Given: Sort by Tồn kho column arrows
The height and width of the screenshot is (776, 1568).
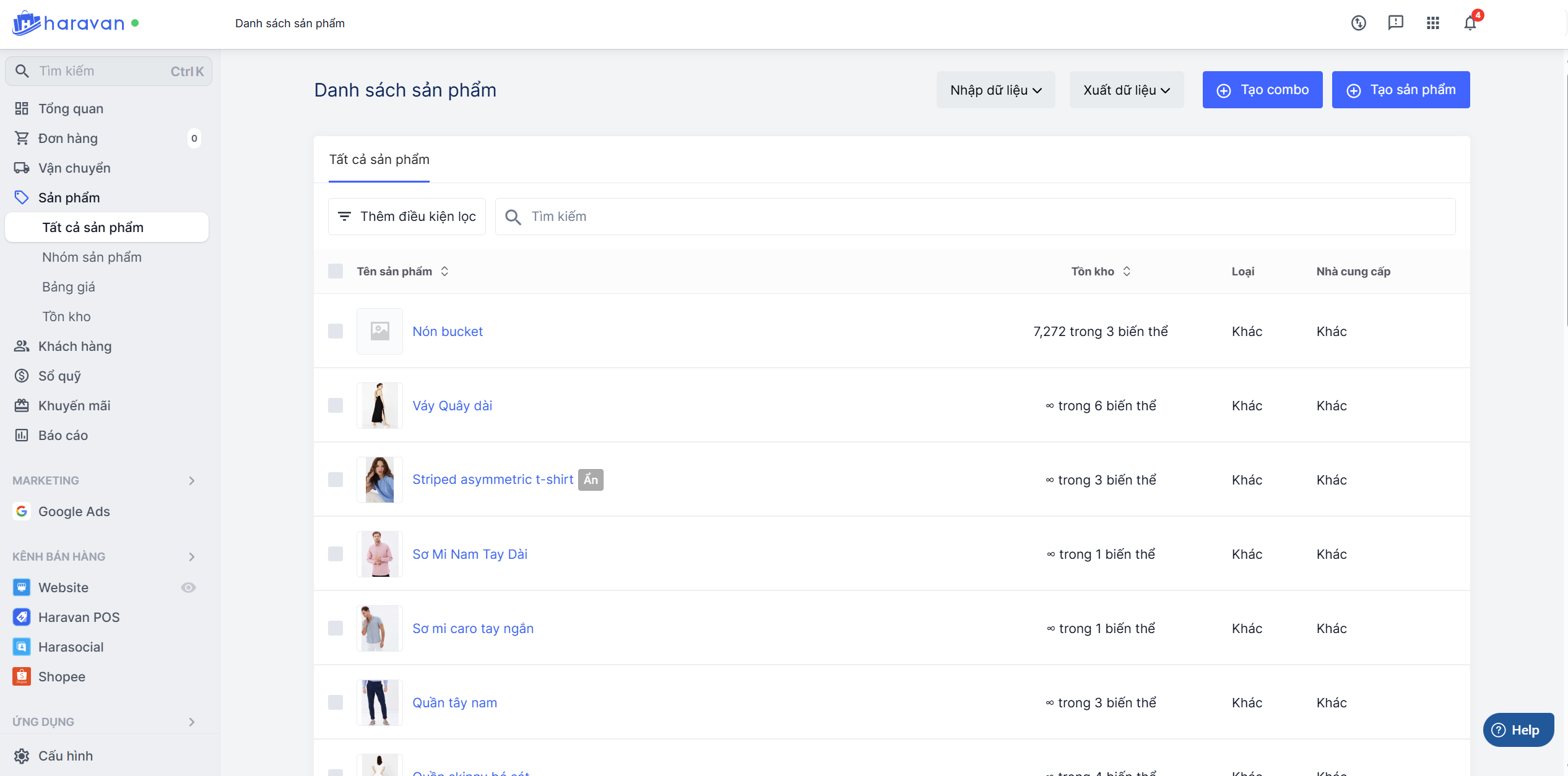Looking at the screenshot, I should pos(1127,271).
